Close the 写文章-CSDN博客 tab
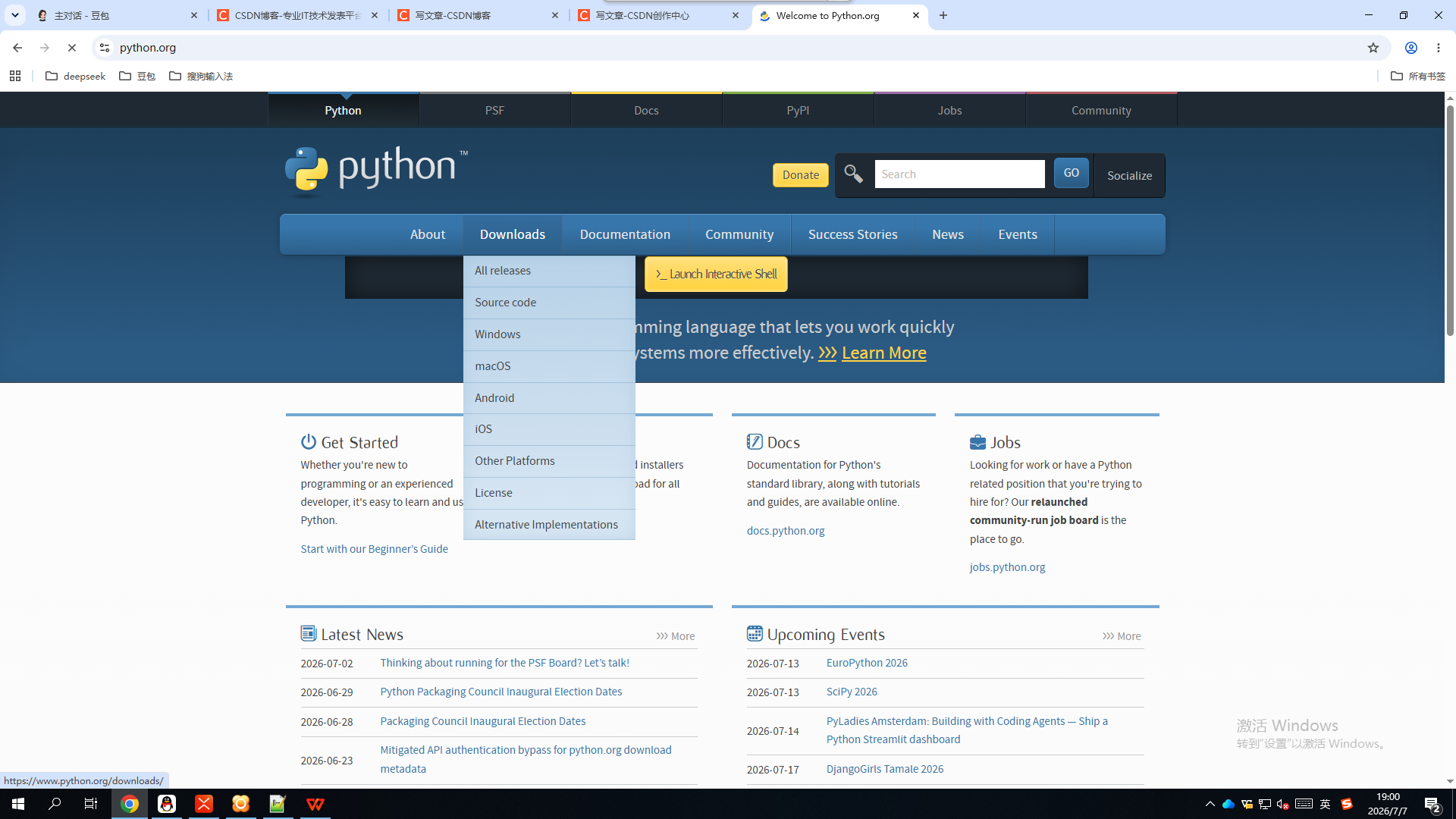This screenshot has width=1456, height=819. tap(555, 15)
